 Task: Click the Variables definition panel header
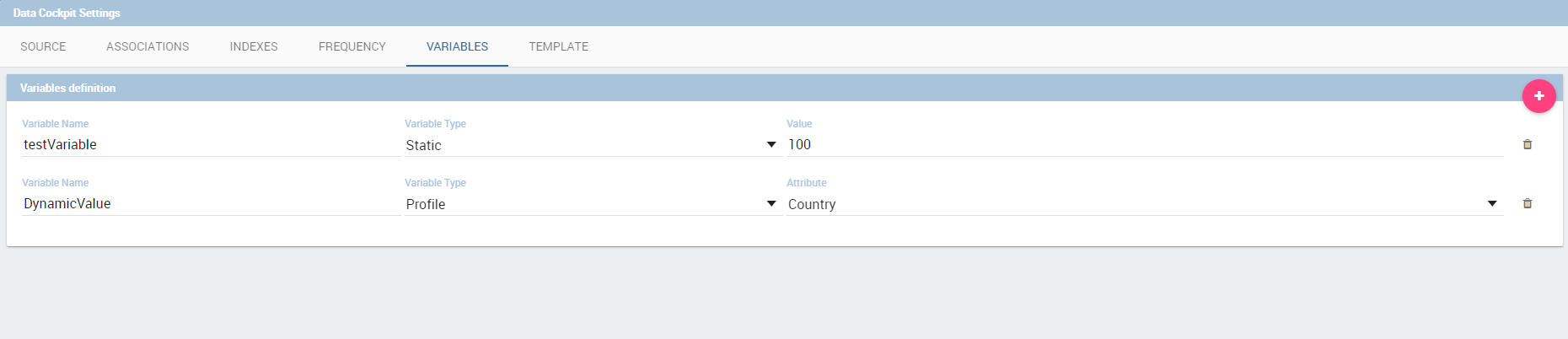(x=784, y=88)
